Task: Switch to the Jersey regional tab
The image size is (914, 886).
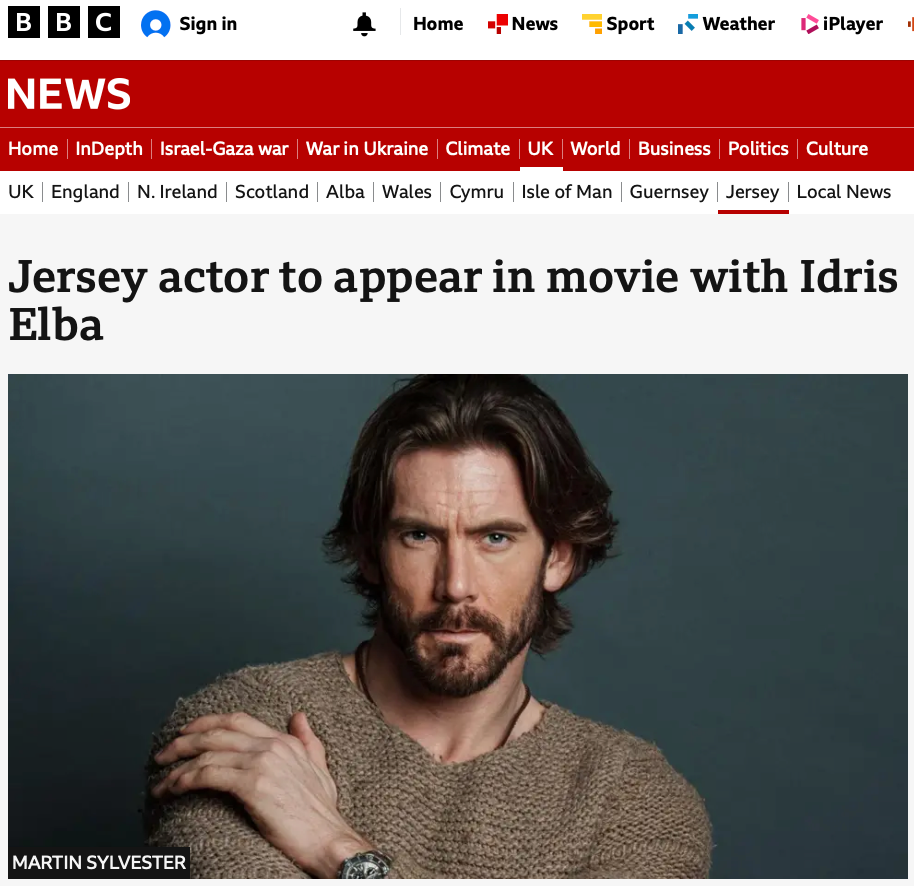Action: tap(753, 192)
